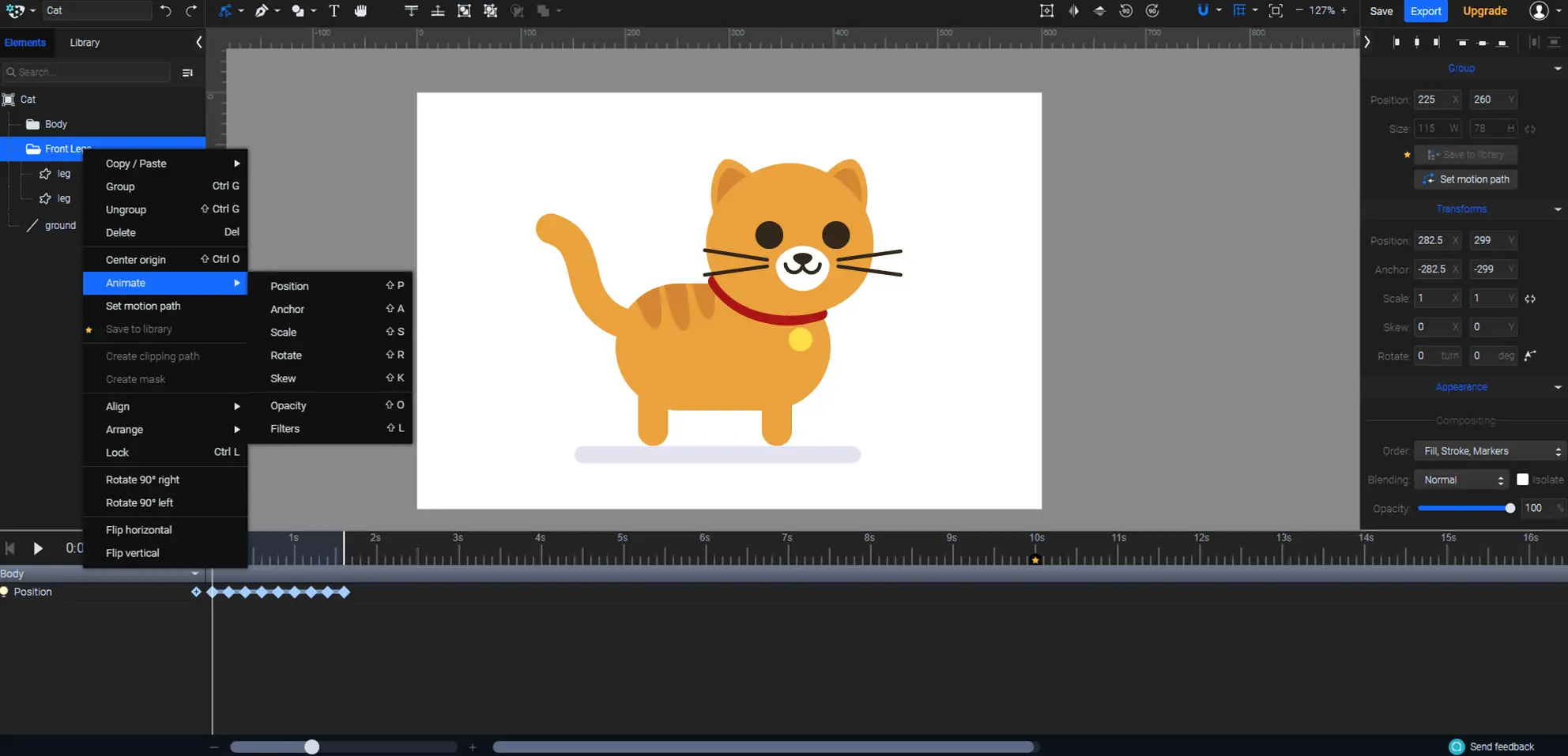Click the user account avatar icon
This screenshot has width=1568, height=756.
[x=1539, y=11]
